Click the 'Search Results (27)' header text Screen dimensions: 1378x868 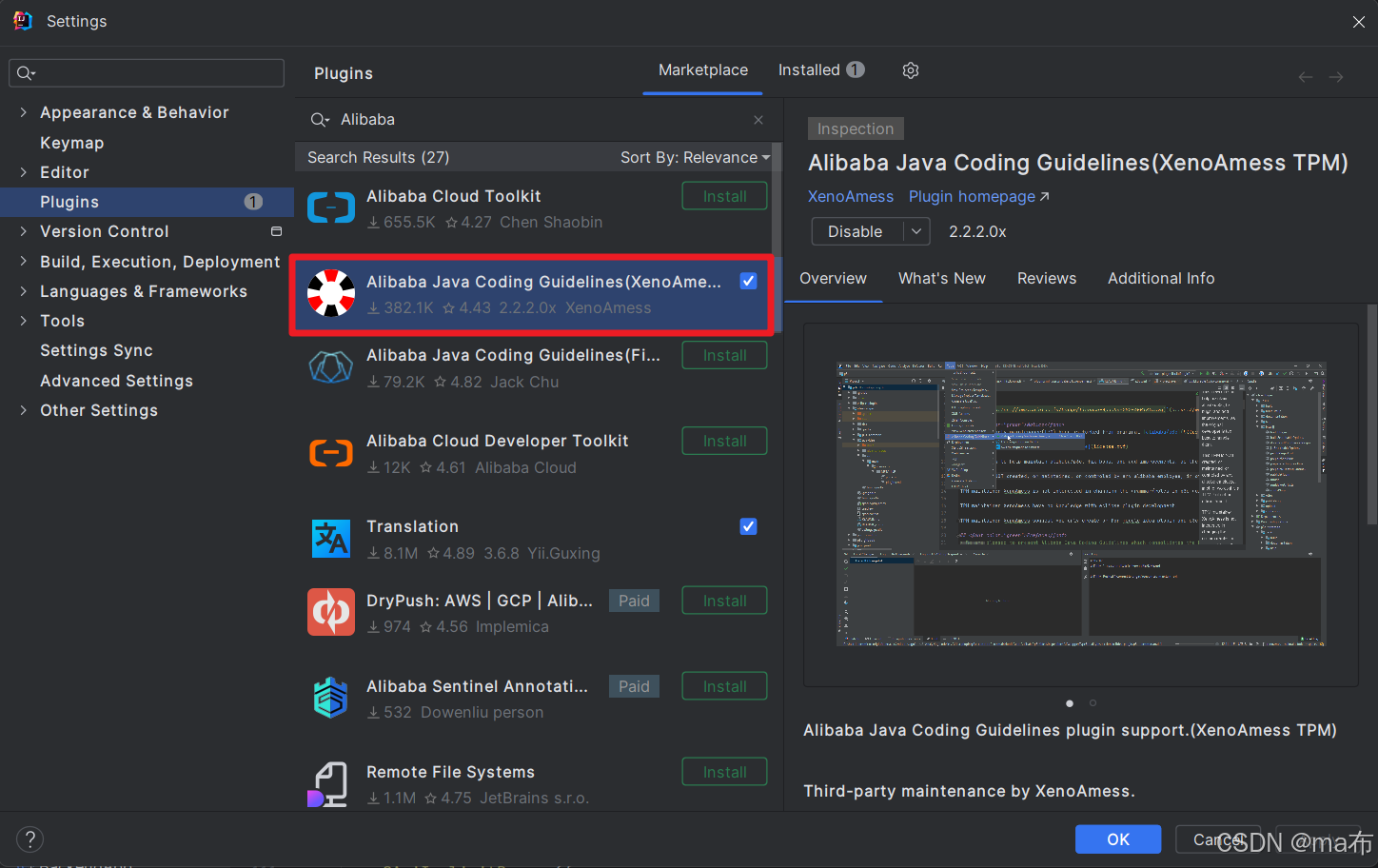coord(378,158)
